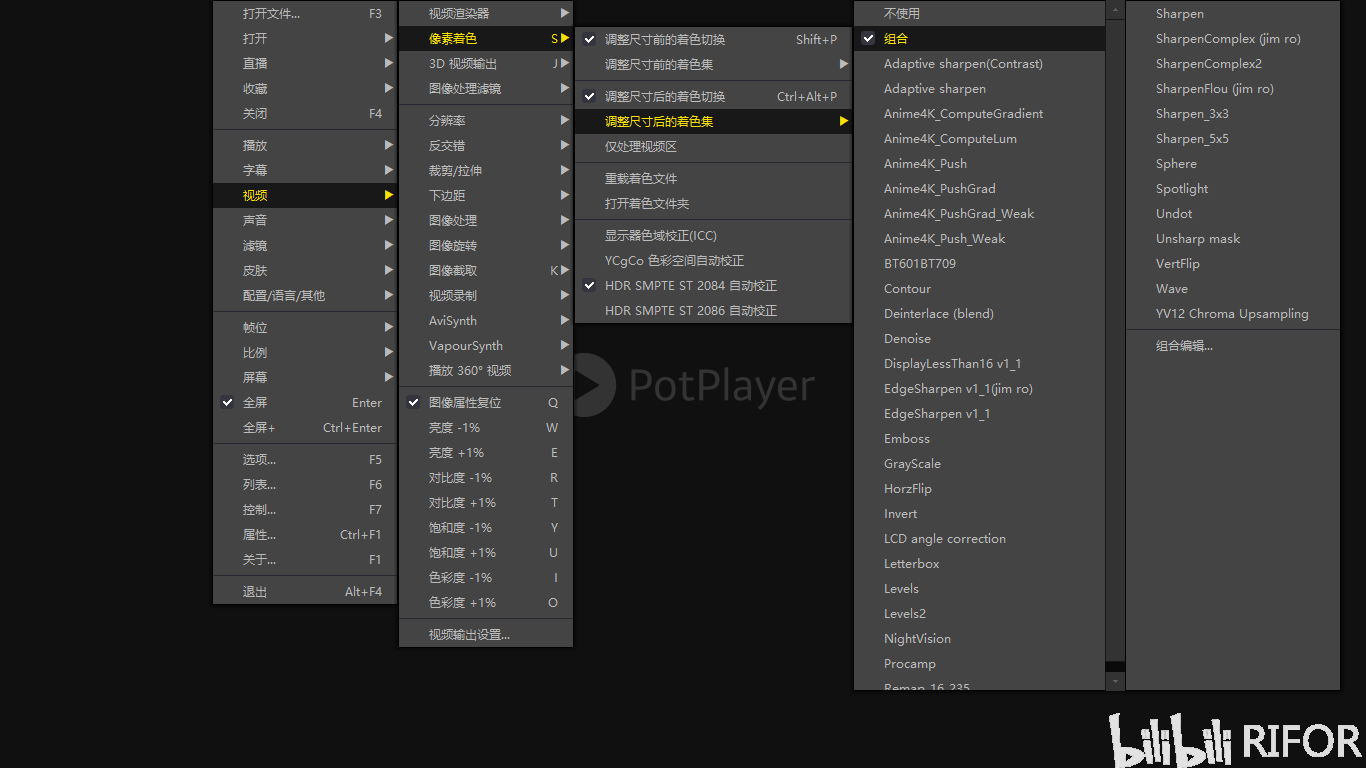This screenshot has height=768, width=1366.
Task: Disable HDR SMPTE ST 2084 自动校正
Action: point(713,285)
